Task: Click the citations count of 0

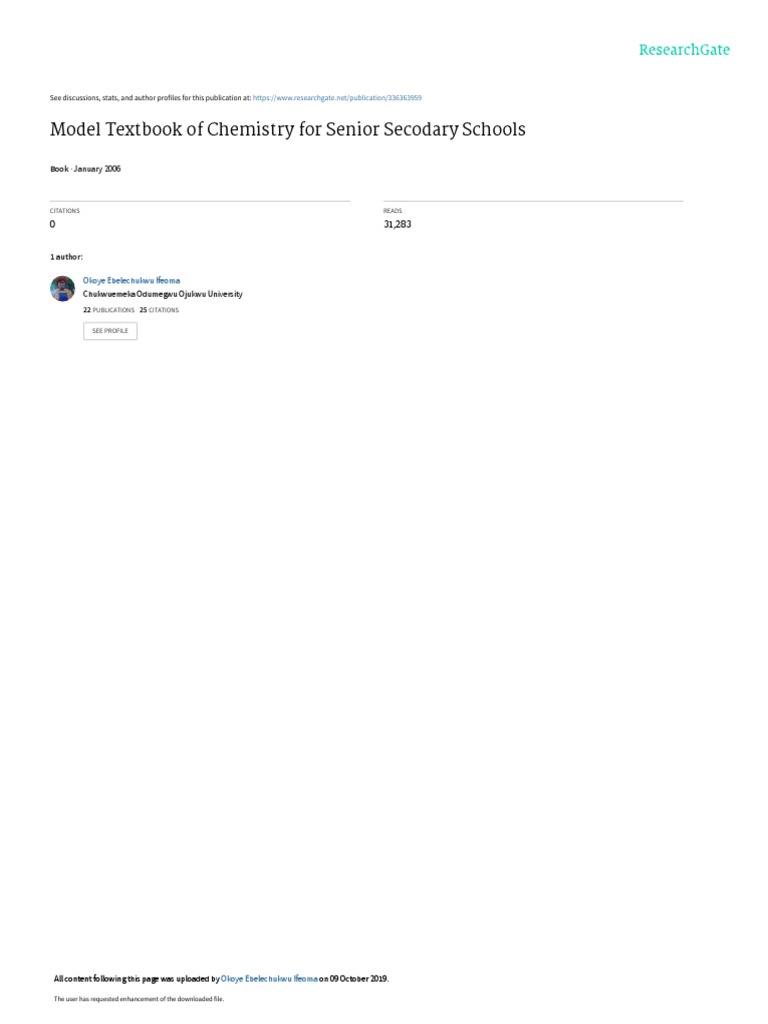Action: click(x=52, y=224)
